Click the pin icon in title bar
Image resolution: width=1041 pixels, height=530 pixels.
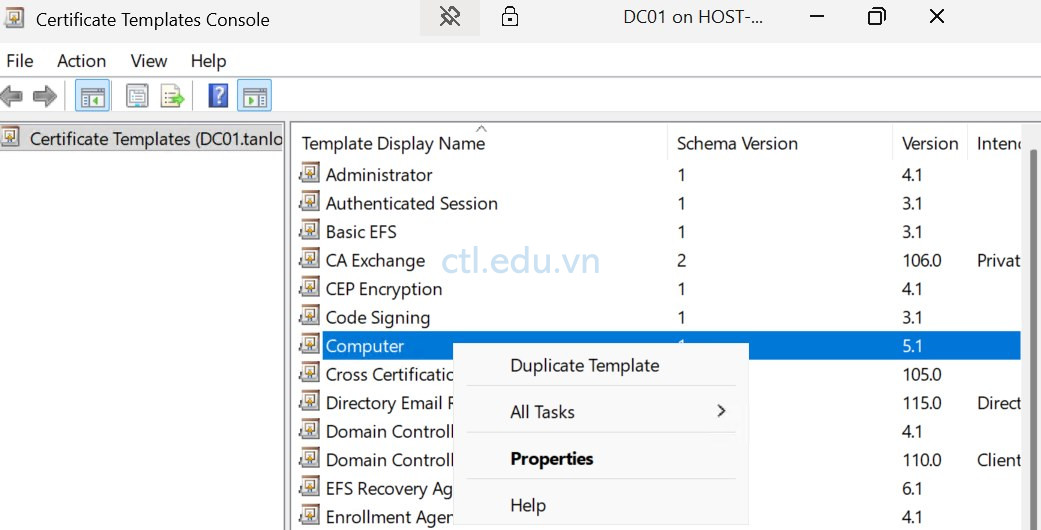(450, 17)
